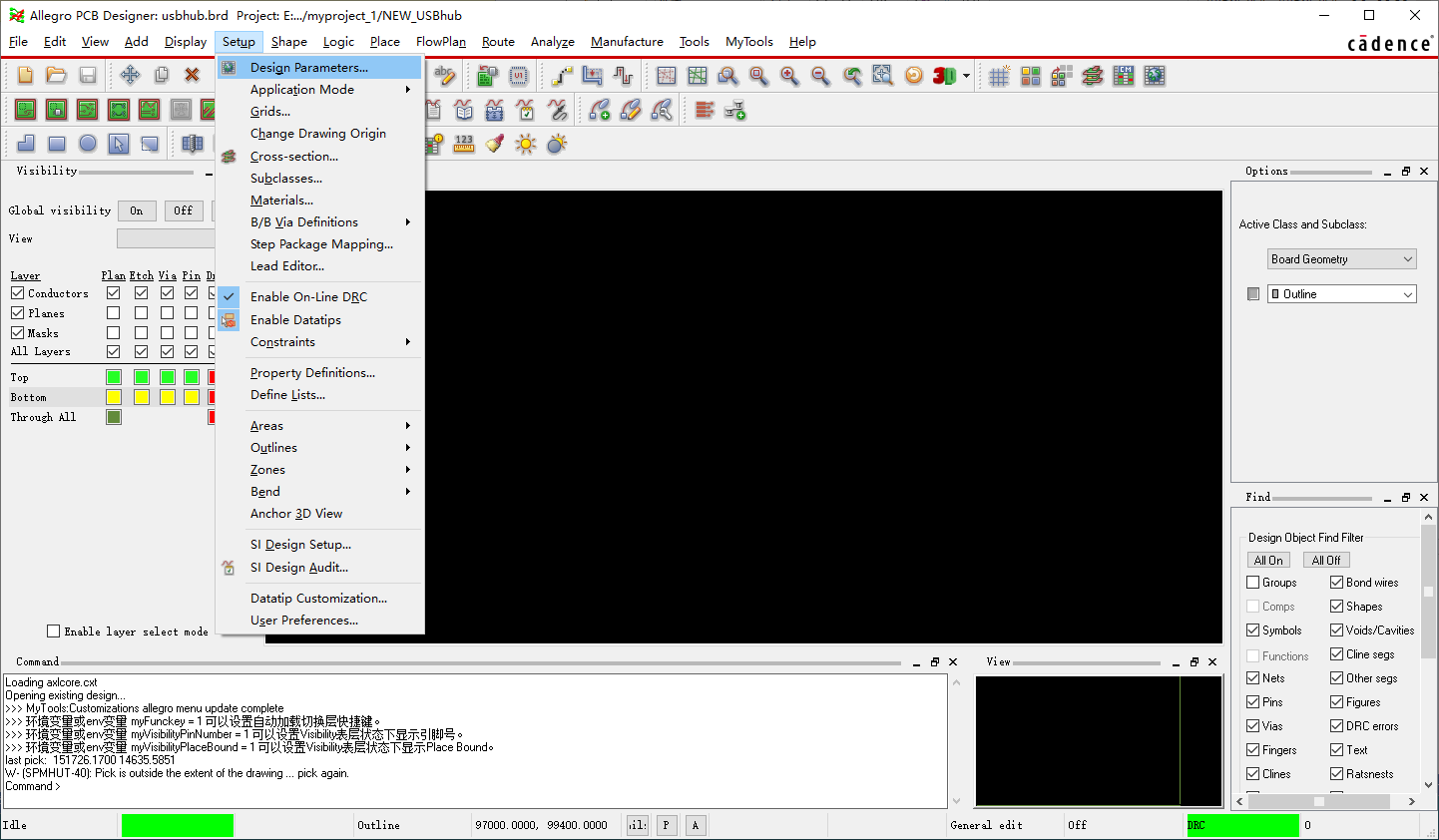1439x840 pixels.
Task: Open the Board Geometry class dropdown
Action: [x=1342, y=259]
